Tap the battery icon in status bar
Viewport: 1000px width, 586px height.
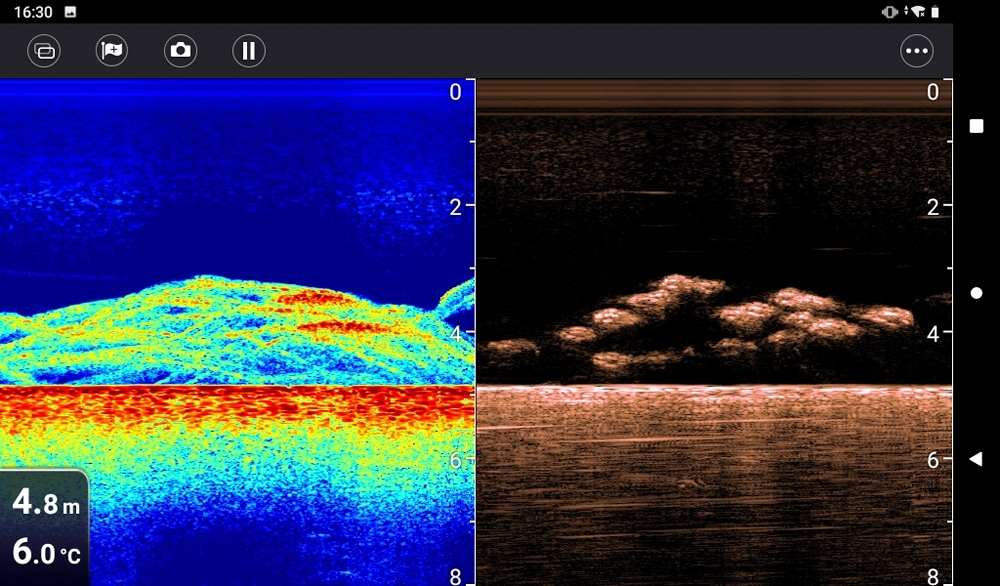coord(935,12)
